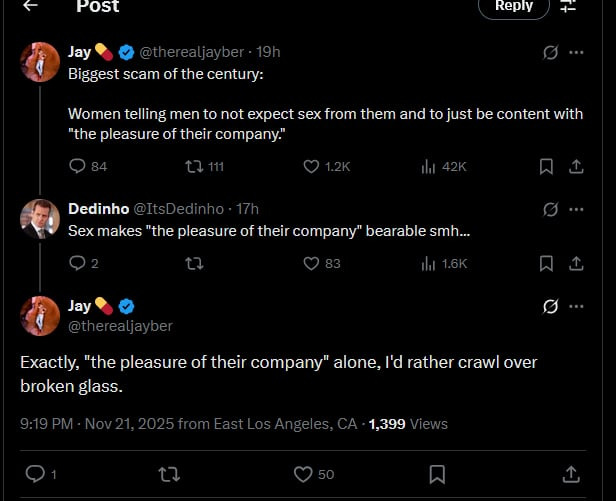This screenshot has height=501, width=616.
Task: Repost Jay's post with 111 reposts
Action: pos(195,167)
